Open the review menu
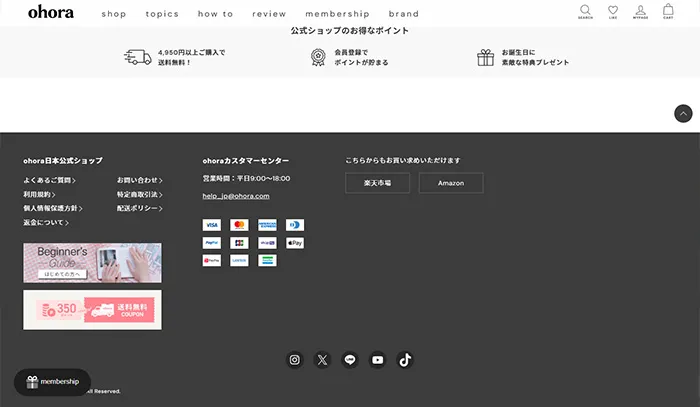The image size is (700, 407). pos(269,14)
